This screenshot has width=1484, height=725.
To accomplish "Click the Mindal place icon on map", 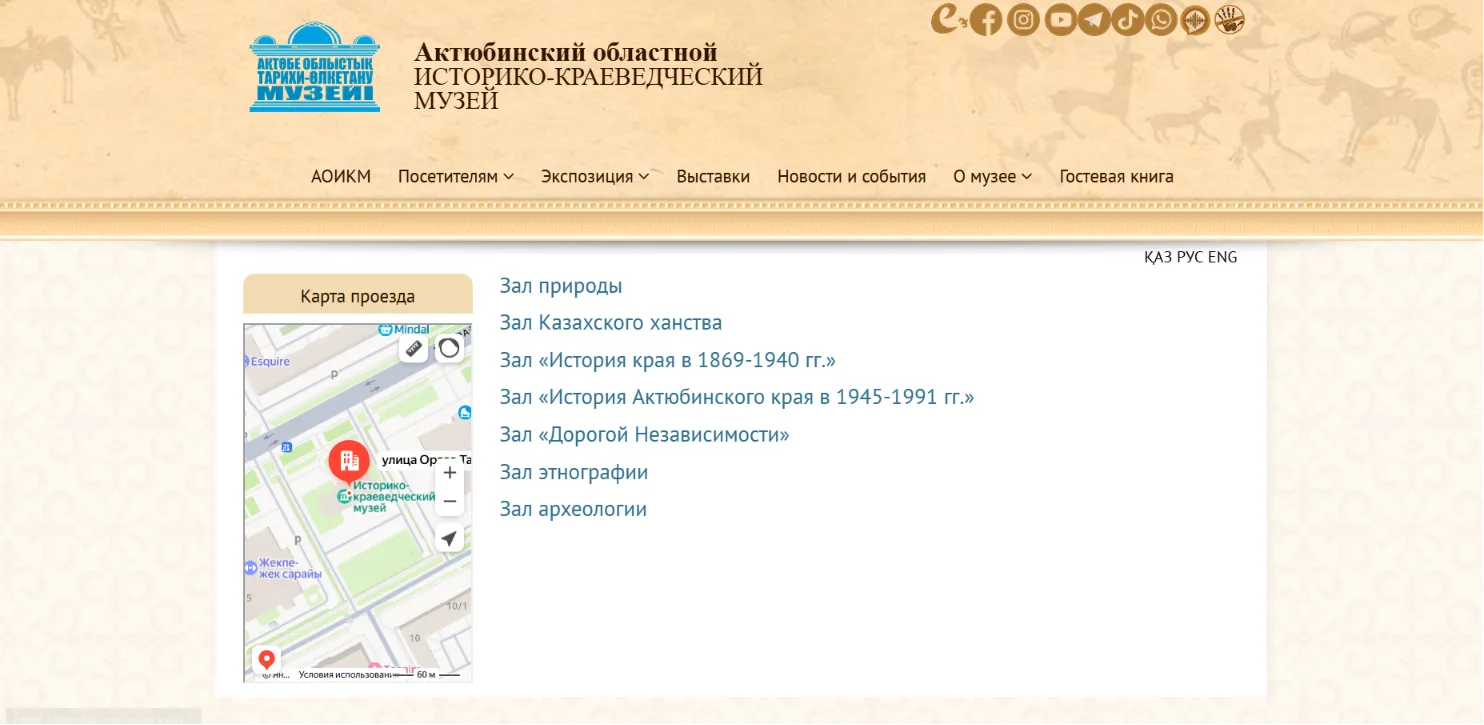I will coord(386,329).
